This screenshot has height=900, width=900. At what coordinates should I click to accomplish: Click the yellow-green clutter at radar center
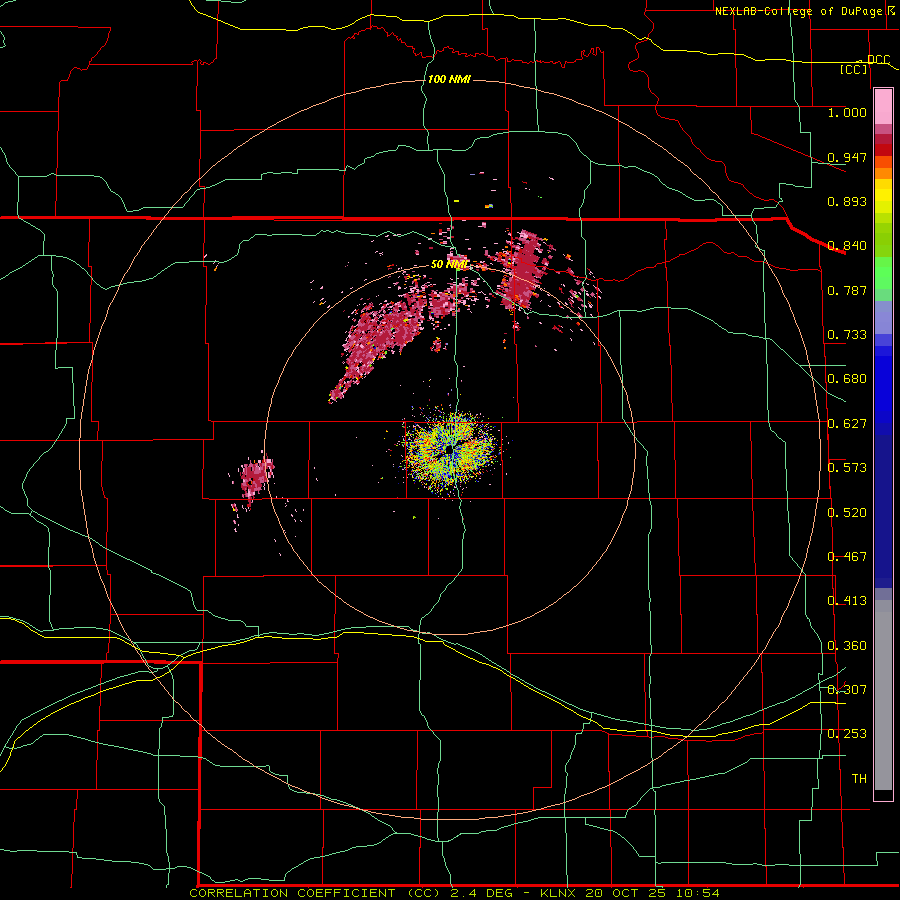450,451
